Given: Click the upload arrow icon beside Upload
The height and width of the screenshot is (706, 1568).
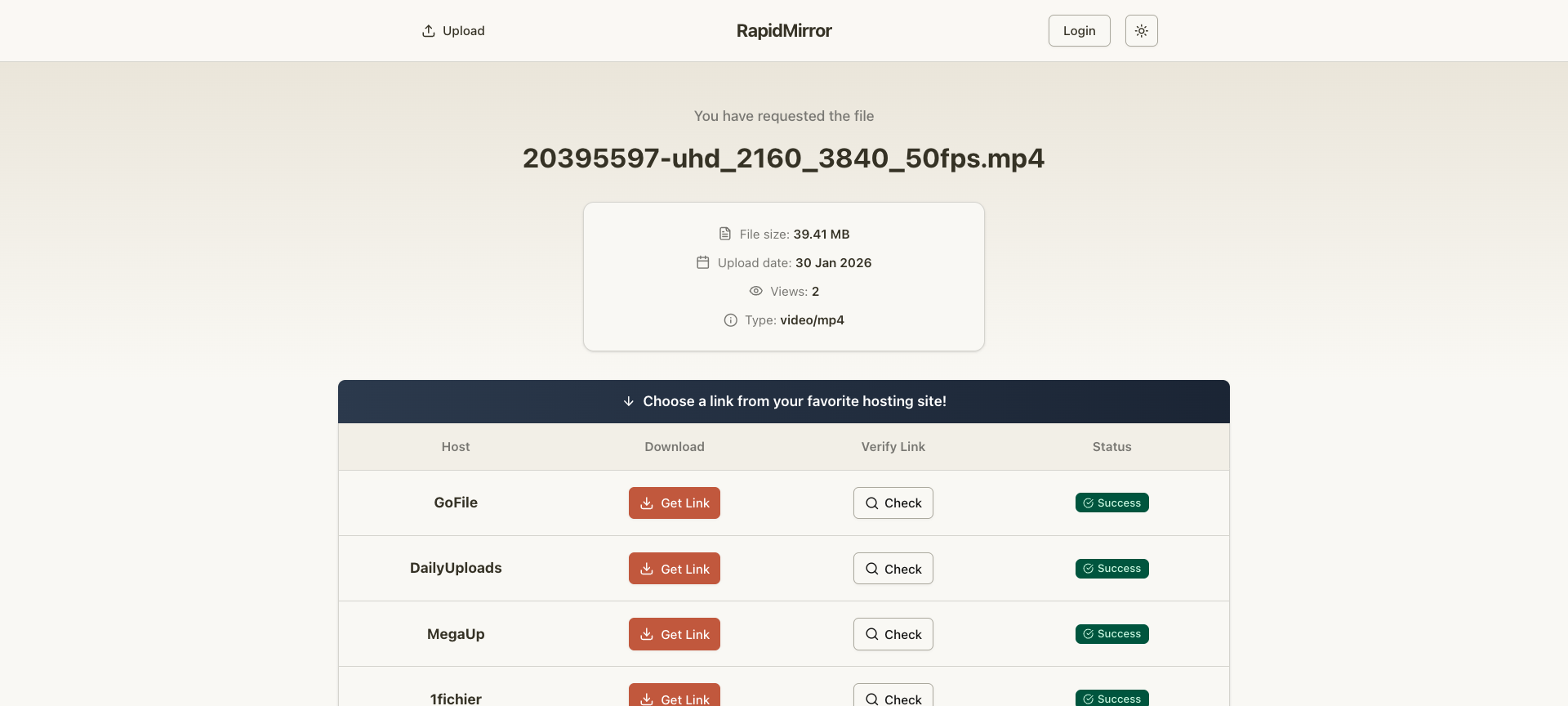Looking at the screenshot, I should tap(429, 31).
